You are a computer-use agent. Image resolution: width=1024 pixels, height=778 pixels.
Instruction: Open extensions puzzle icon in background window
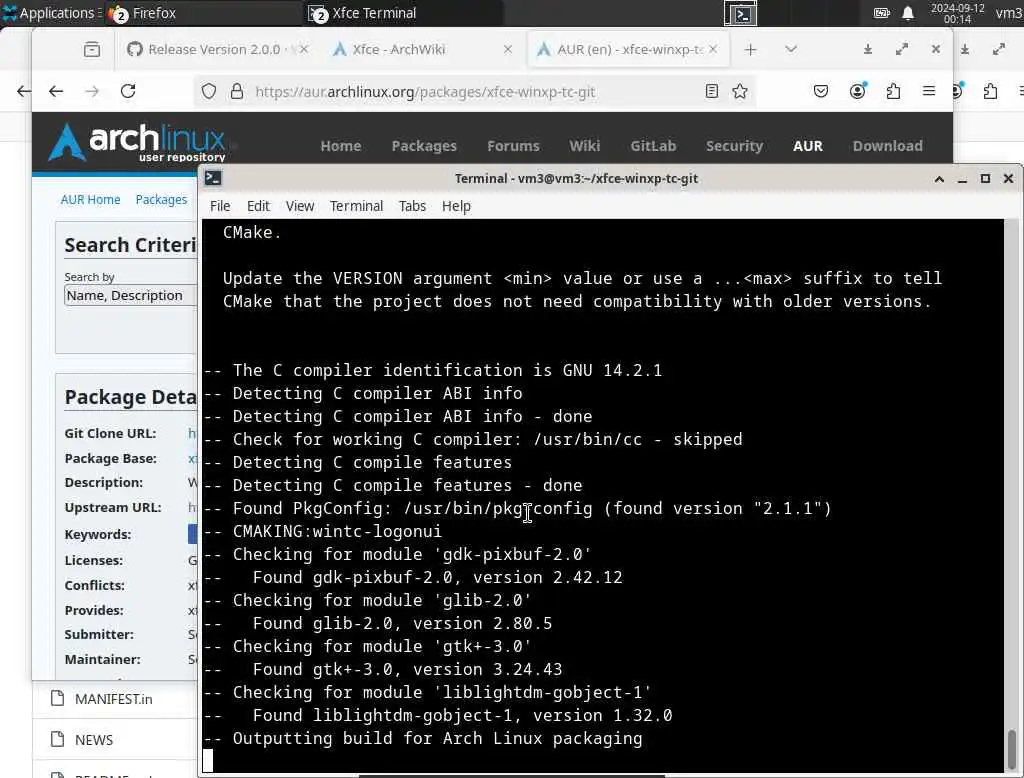tap(990, 91)
